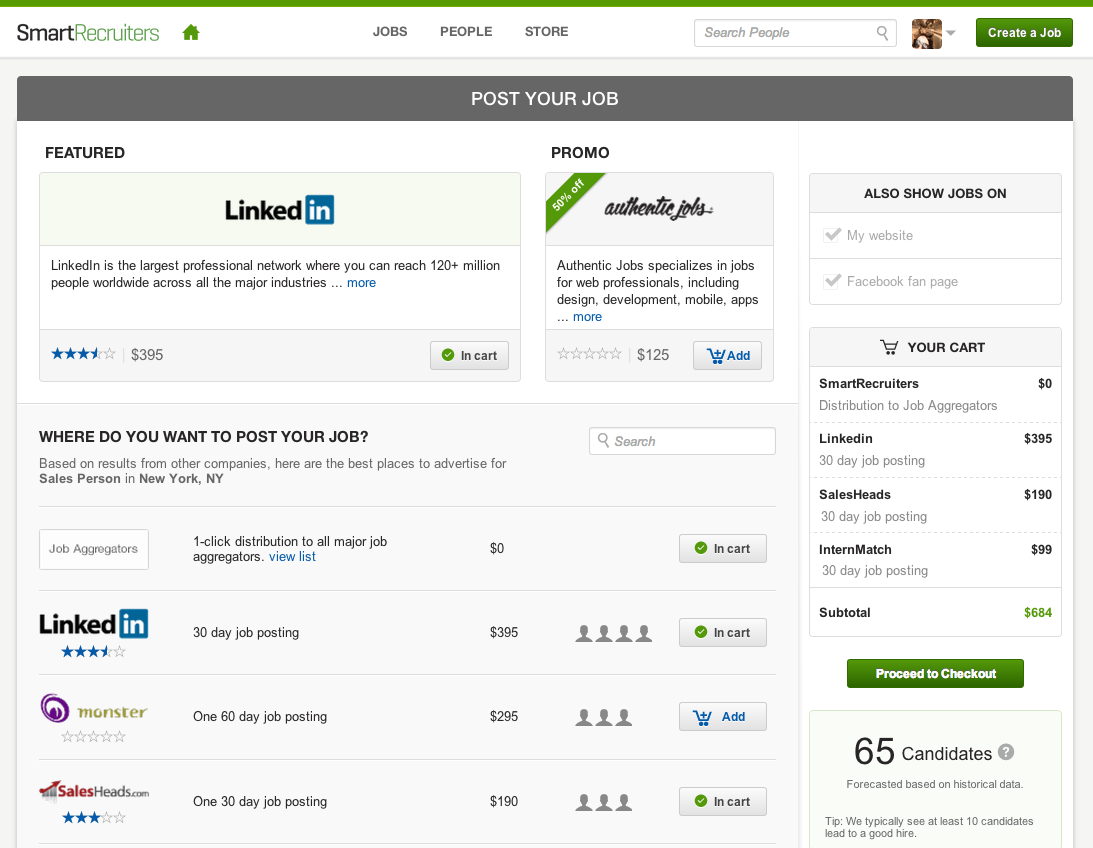Viewport: 1093px width, 848px height.
Task: Proceed to Checkout
Action: tap(935, 674)
